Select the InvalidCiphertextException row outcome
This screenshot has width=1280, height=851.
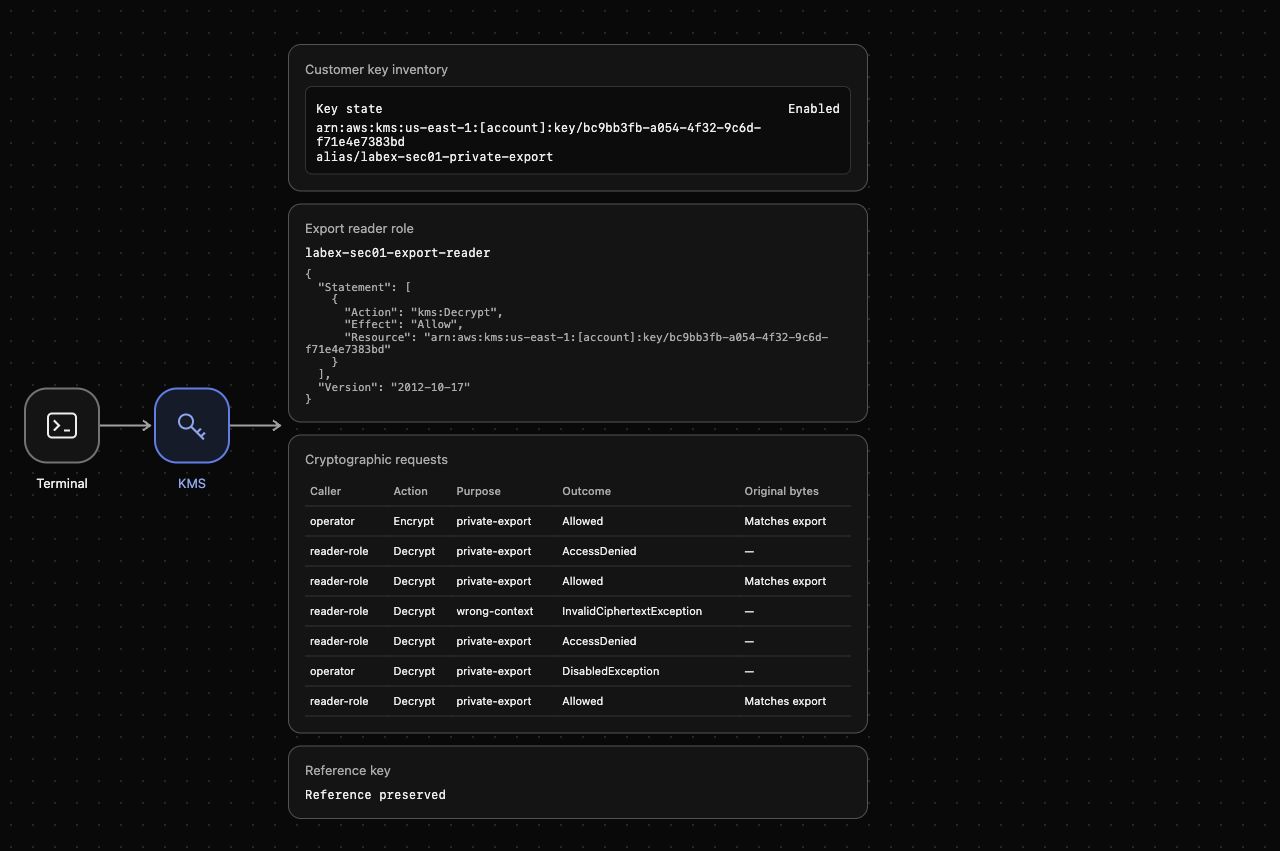[632, 611]
